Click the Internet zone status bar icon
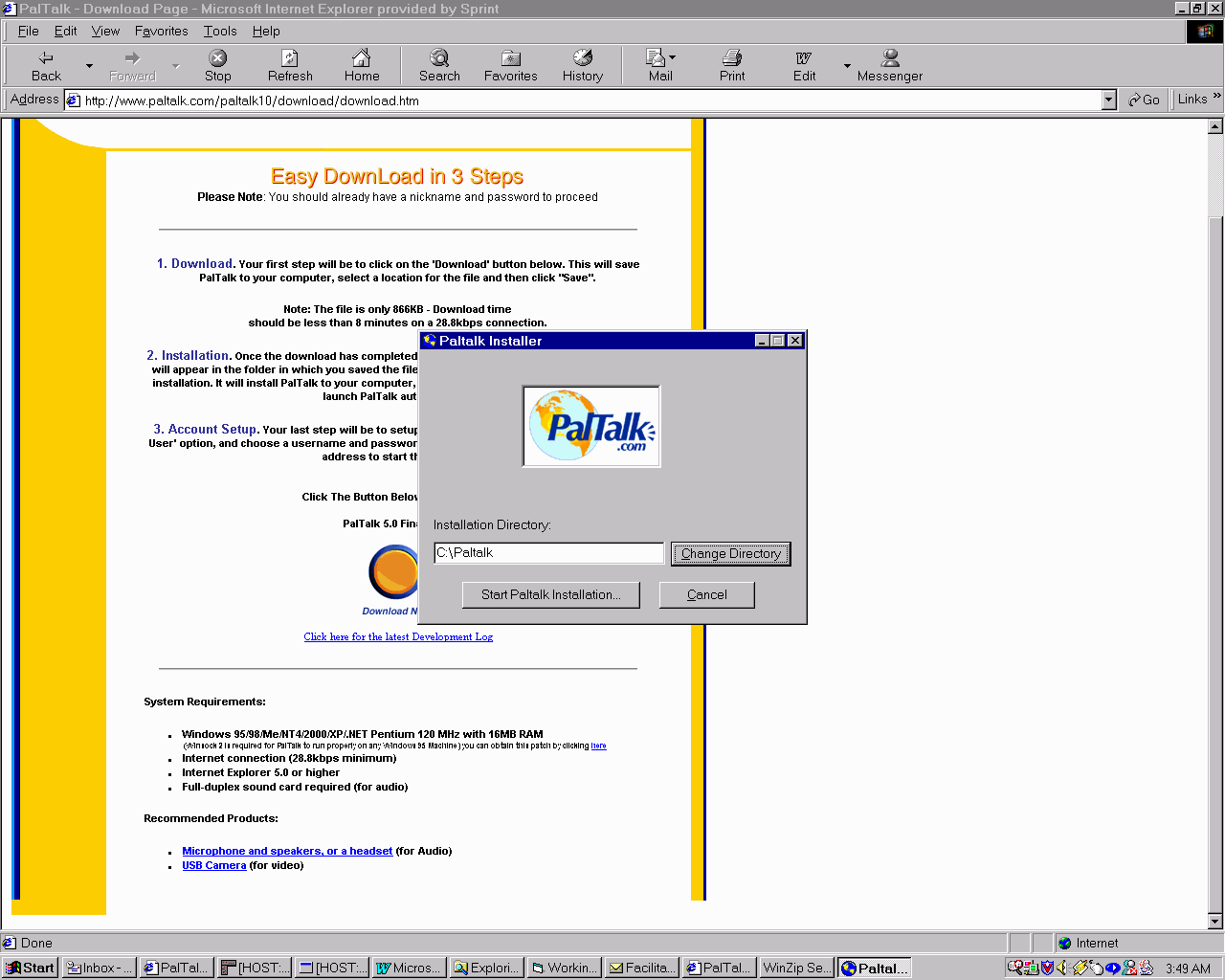The height and width of the screenshot is (980, 1225). tap(1064, 943)
